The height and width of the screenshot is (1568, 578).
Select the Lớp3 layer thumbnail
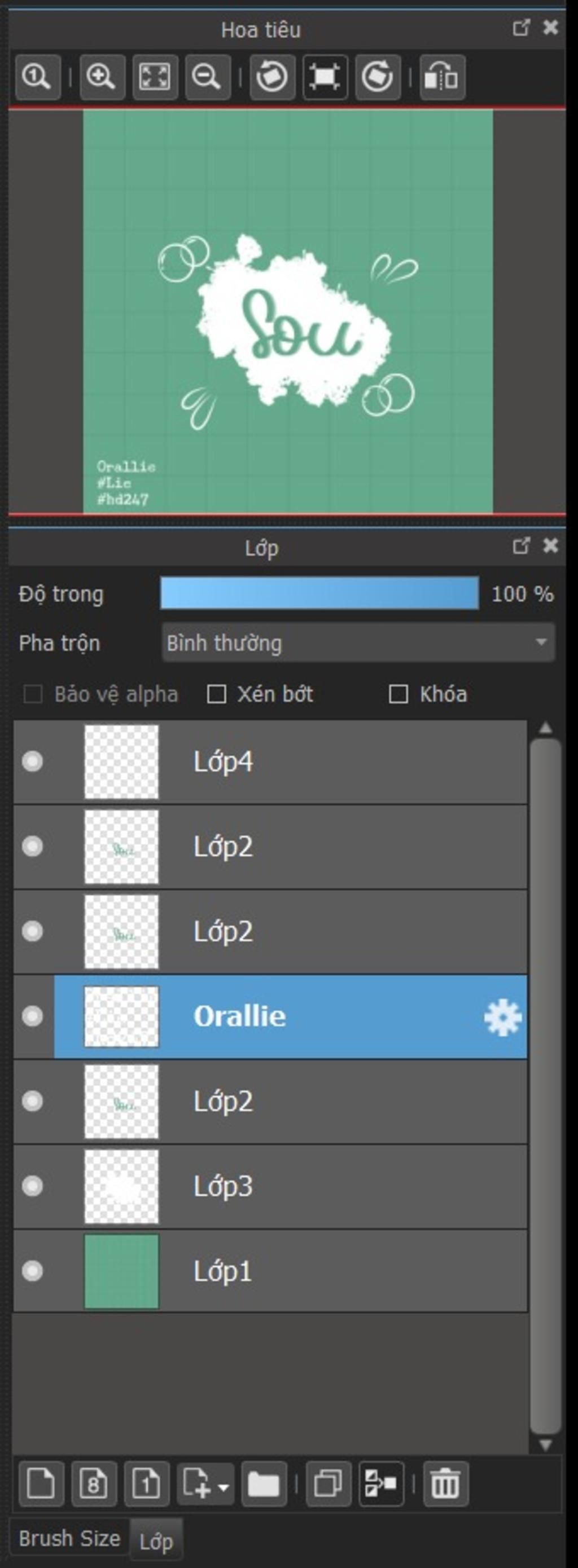click(121, 1186)
